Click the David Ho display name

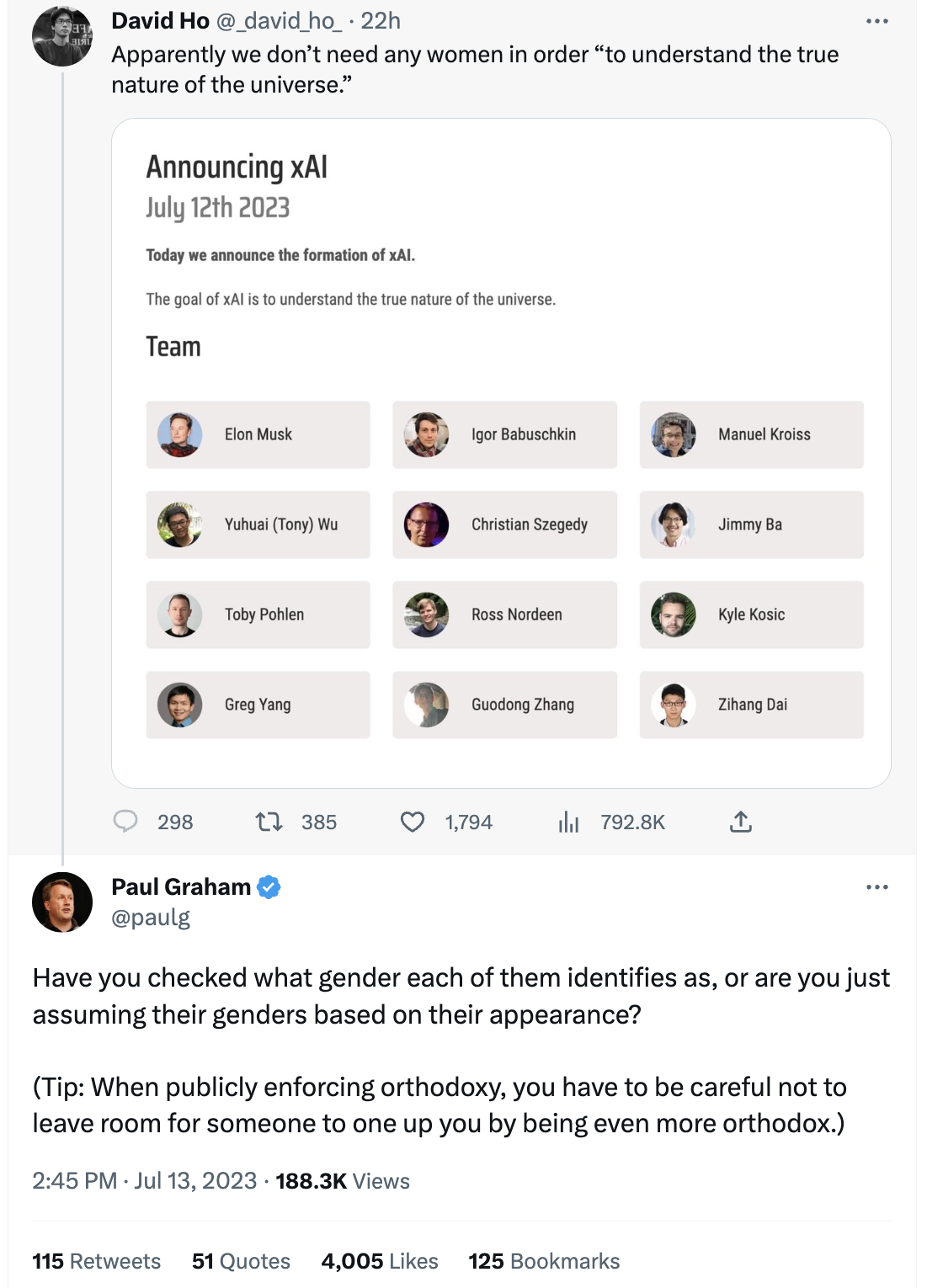click(x=160, y=21)
